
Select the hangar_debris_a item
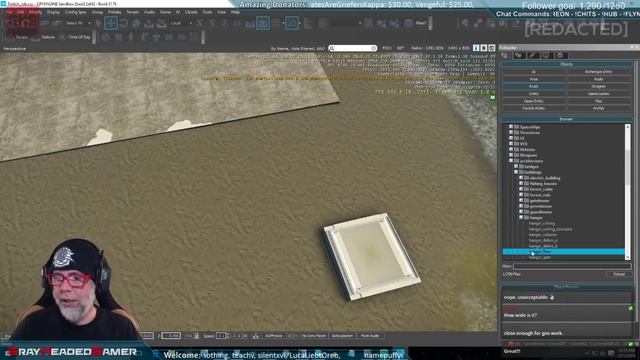(543, 241)
